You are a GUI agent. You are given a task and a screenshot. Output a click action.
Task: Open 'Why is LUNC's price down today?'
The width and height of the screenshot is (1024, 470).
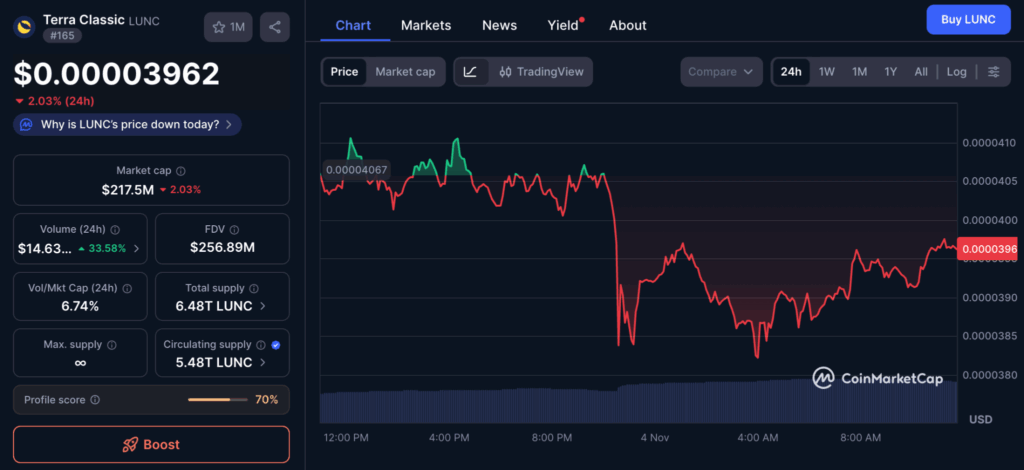click(x=127, y=125)
